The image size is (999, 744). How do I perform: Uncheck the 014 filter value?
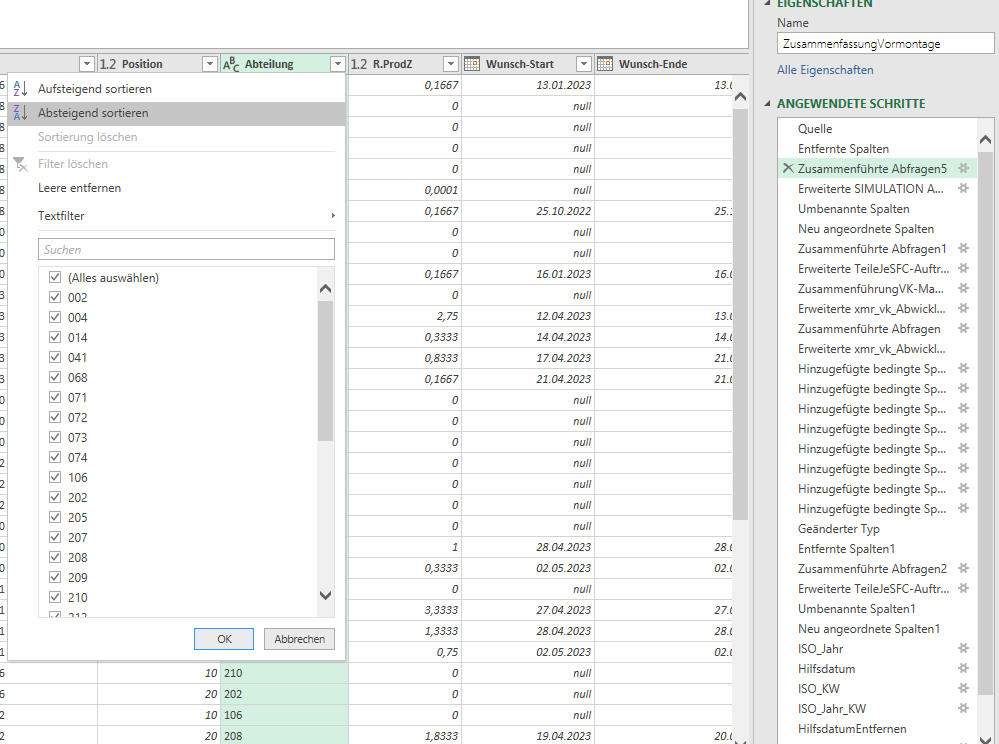tap(55, 337)
